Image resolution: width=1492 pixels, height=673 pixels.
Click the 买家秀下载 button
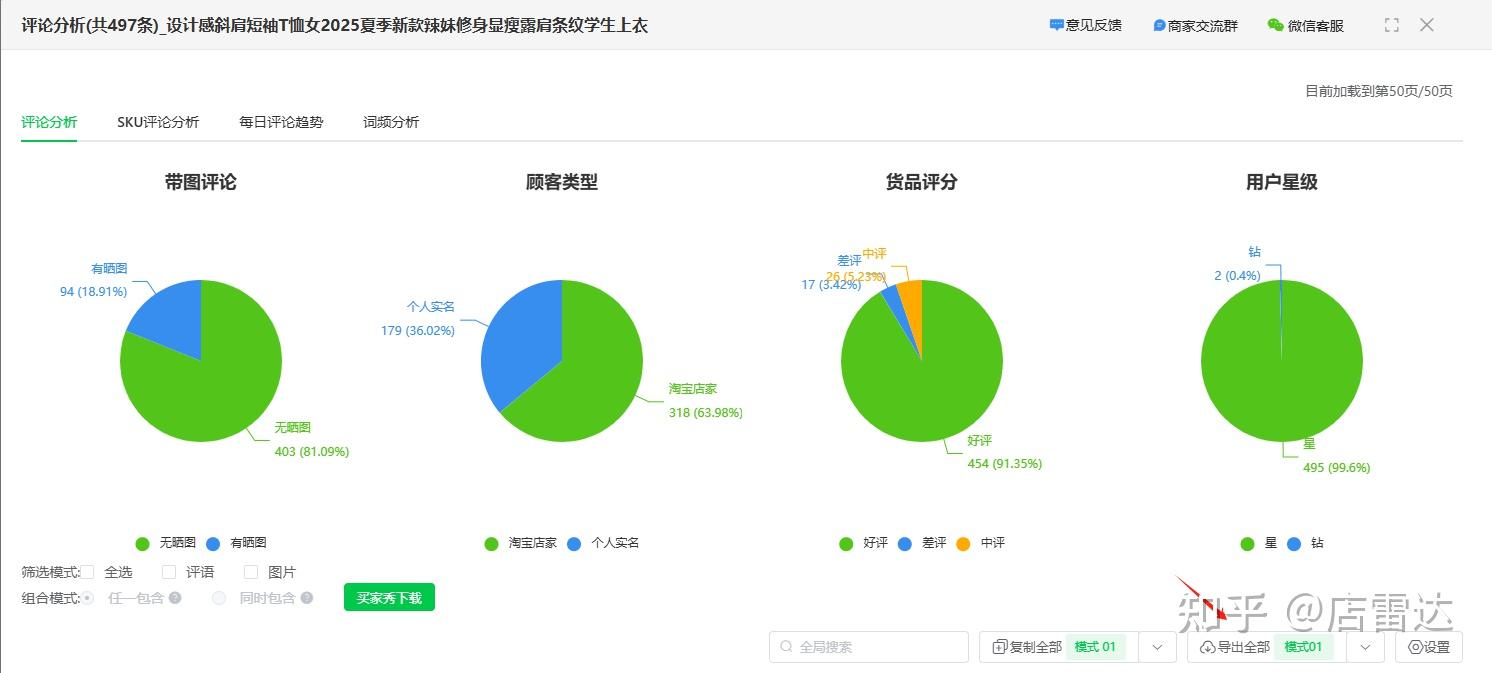click(389, 598)
